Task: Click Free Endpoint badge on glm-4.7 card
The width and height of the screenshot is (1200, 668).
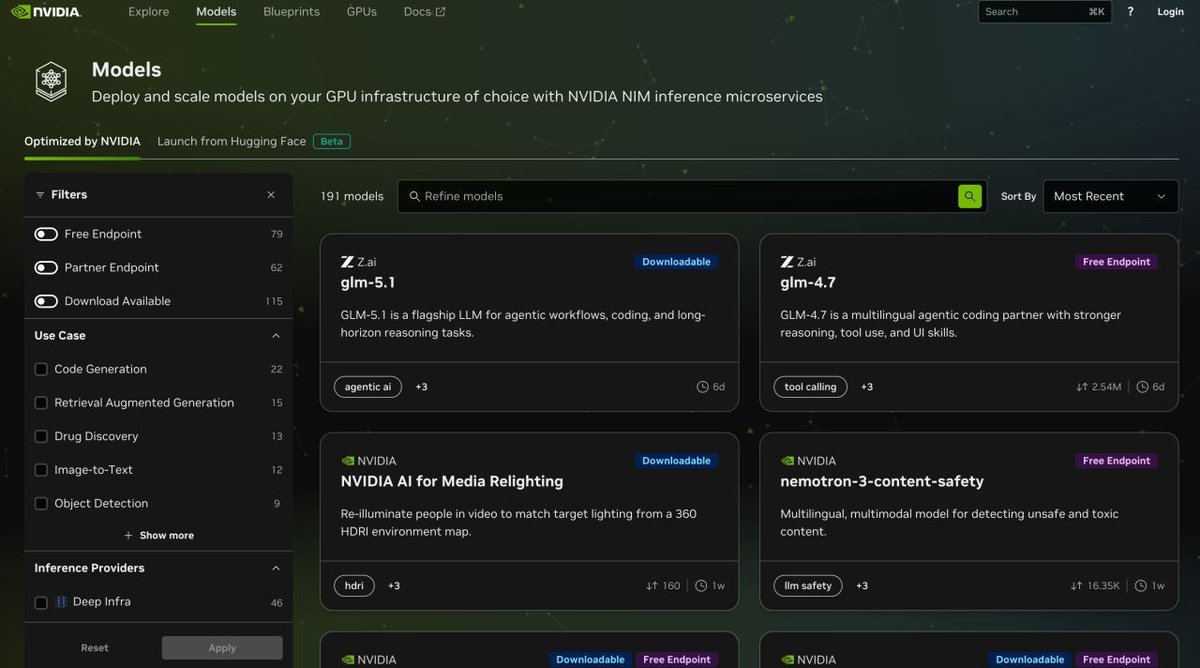Action: (1116, 262)
